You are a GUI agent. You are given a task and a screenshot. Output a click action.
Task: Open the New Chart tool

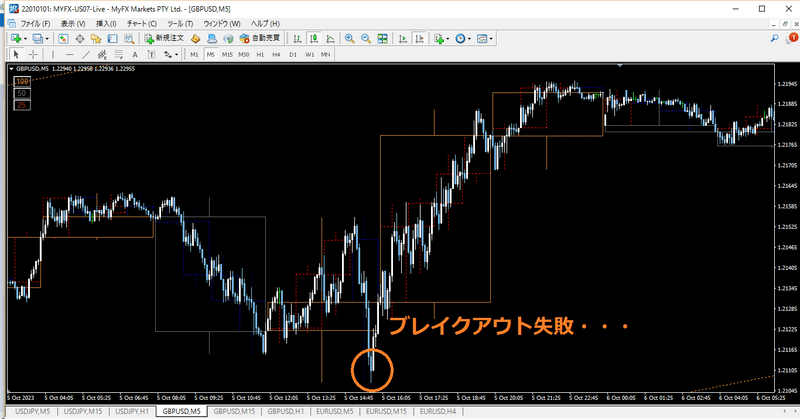pyautogui.click(x=15, y=38)
